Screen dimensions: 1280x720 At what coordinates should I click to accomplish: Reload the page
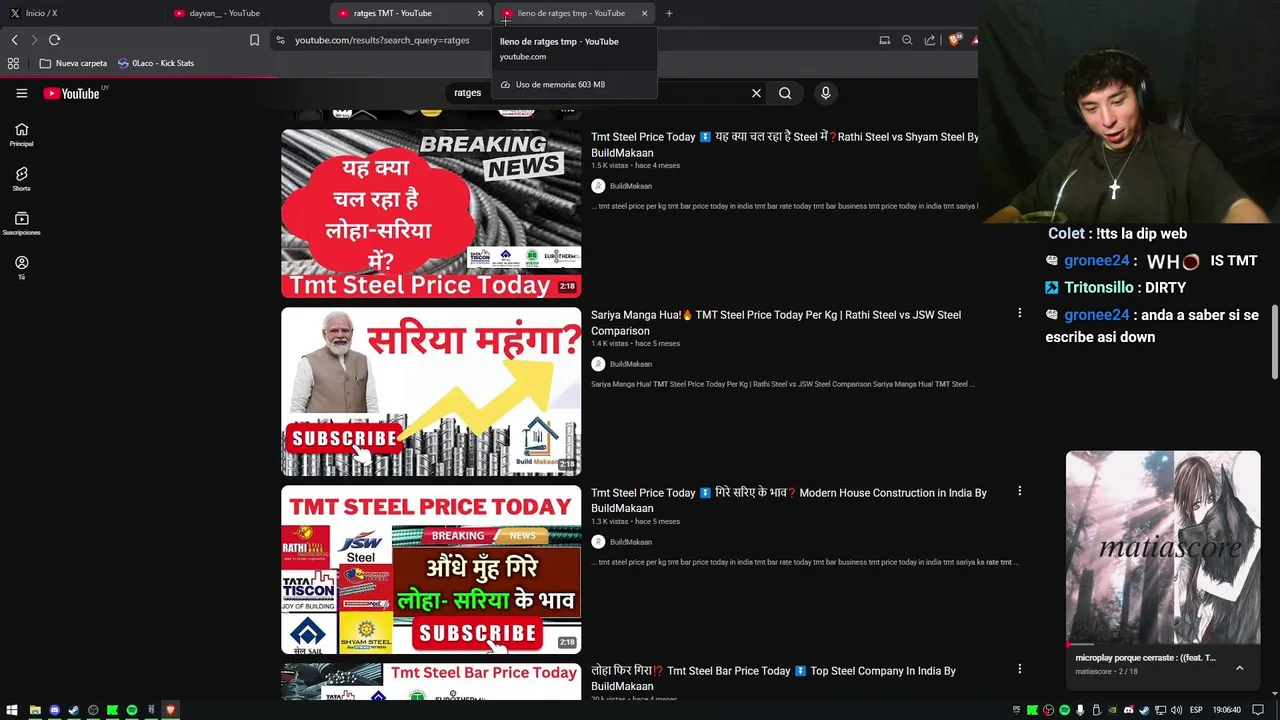pos(54,40)
